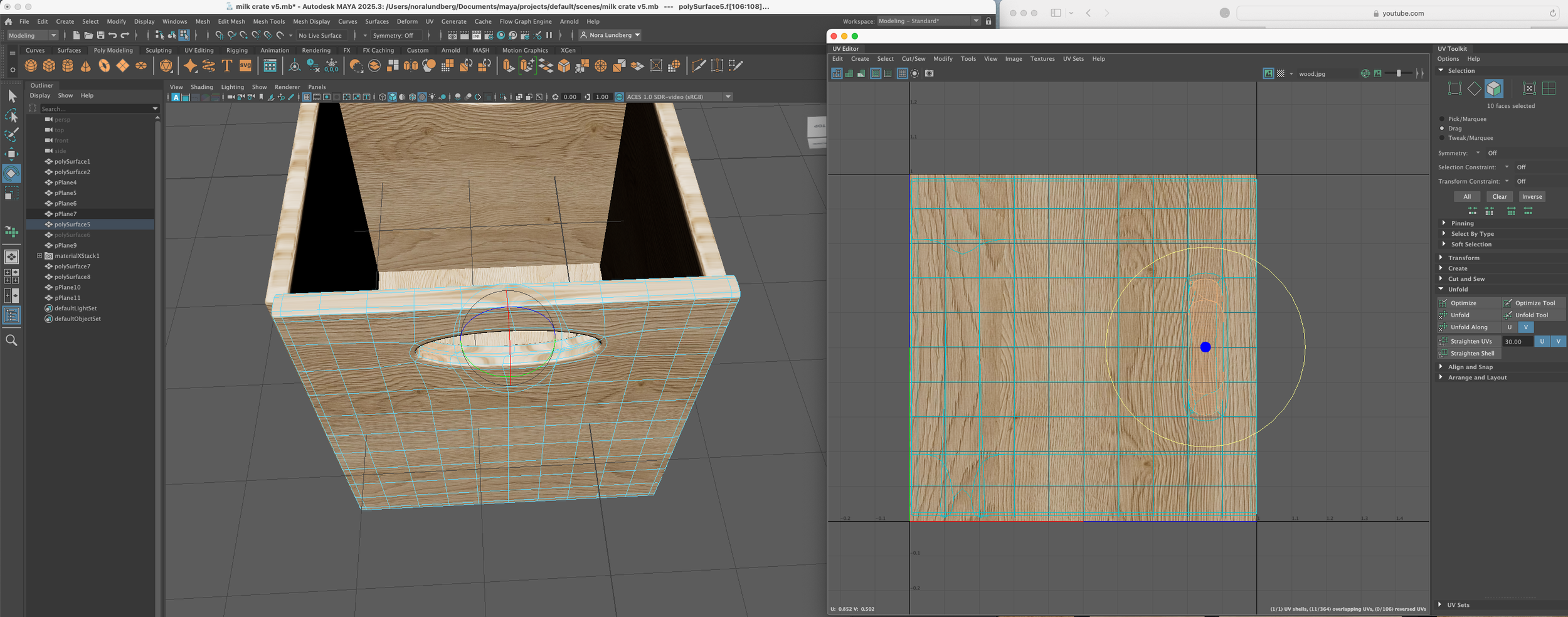Click the Inverse selection button
This screenshot has width=1568, height=617.
click(1532, 197)
